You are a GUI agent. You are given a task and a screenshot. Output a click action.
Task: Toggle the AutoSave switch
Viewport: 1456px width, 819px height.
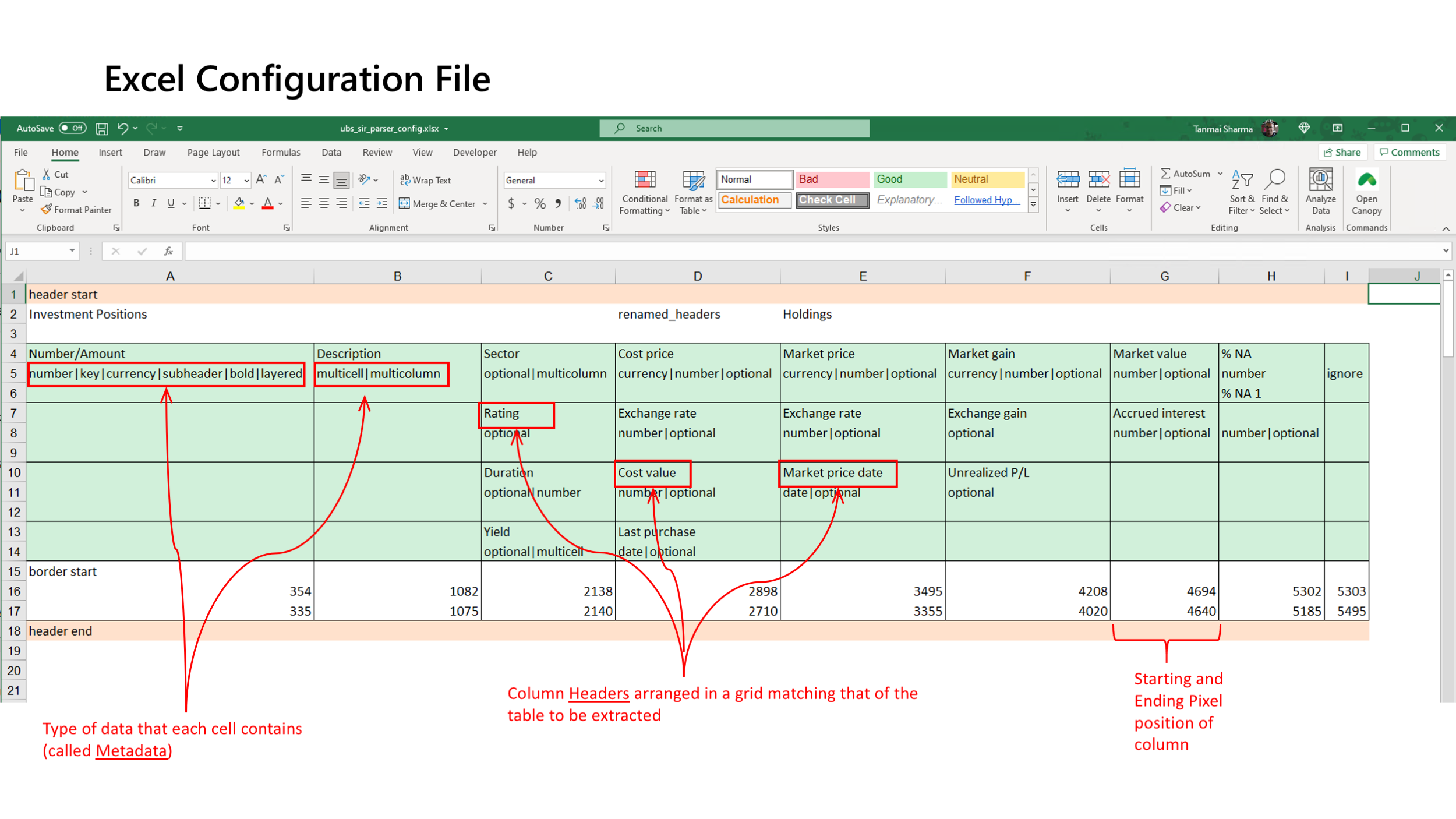coord(73,128)
